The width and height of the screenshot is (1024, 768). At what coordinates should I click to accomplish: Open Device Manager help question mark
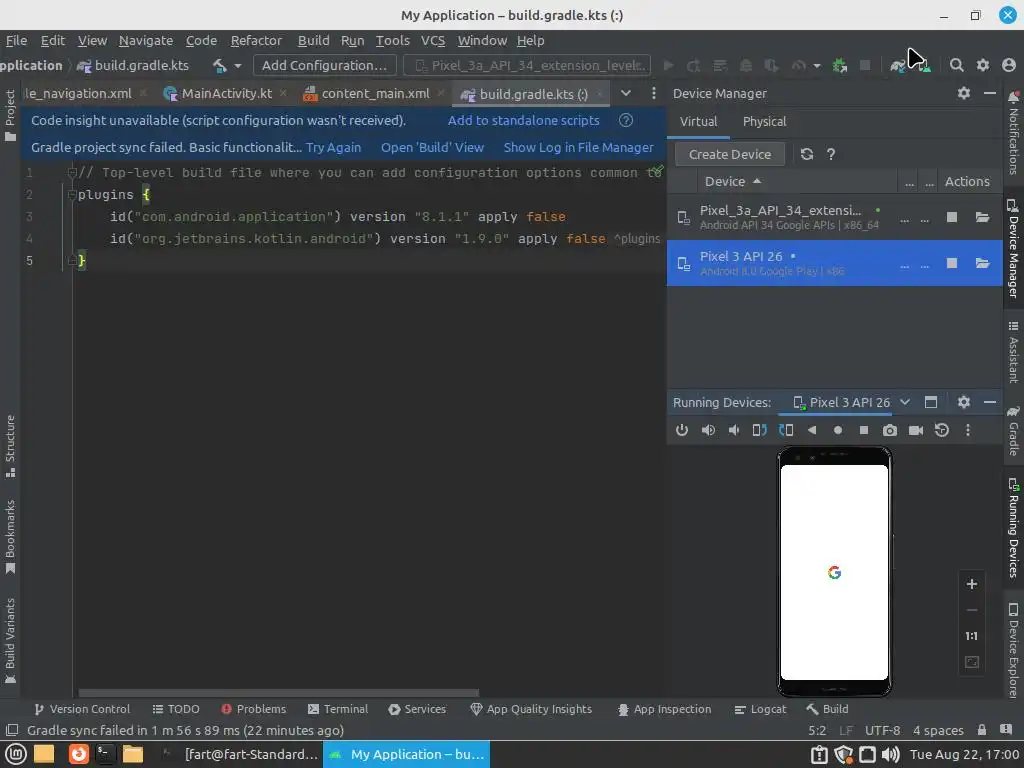(x=831, y=154)
